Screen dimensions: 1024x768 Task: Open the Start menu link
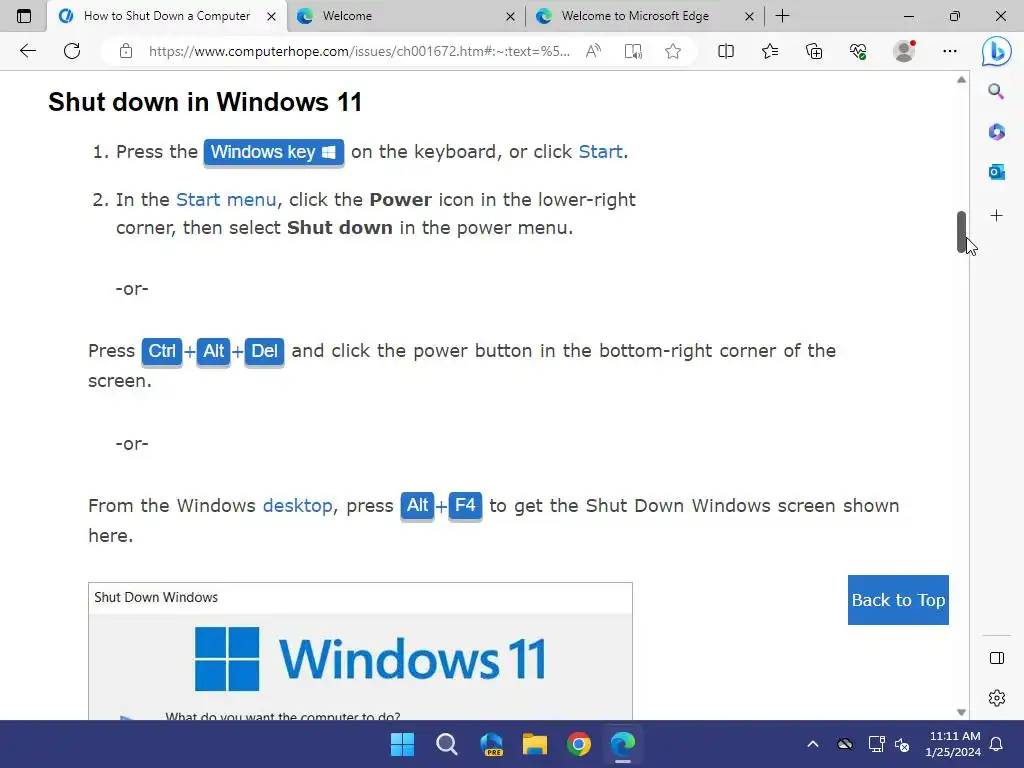(226, 199)
